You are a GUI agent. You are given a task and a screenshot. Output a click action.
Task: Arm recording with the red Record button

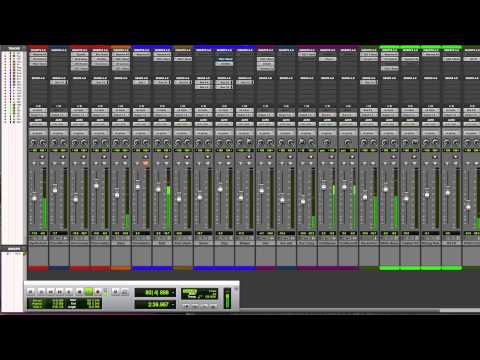98,292
